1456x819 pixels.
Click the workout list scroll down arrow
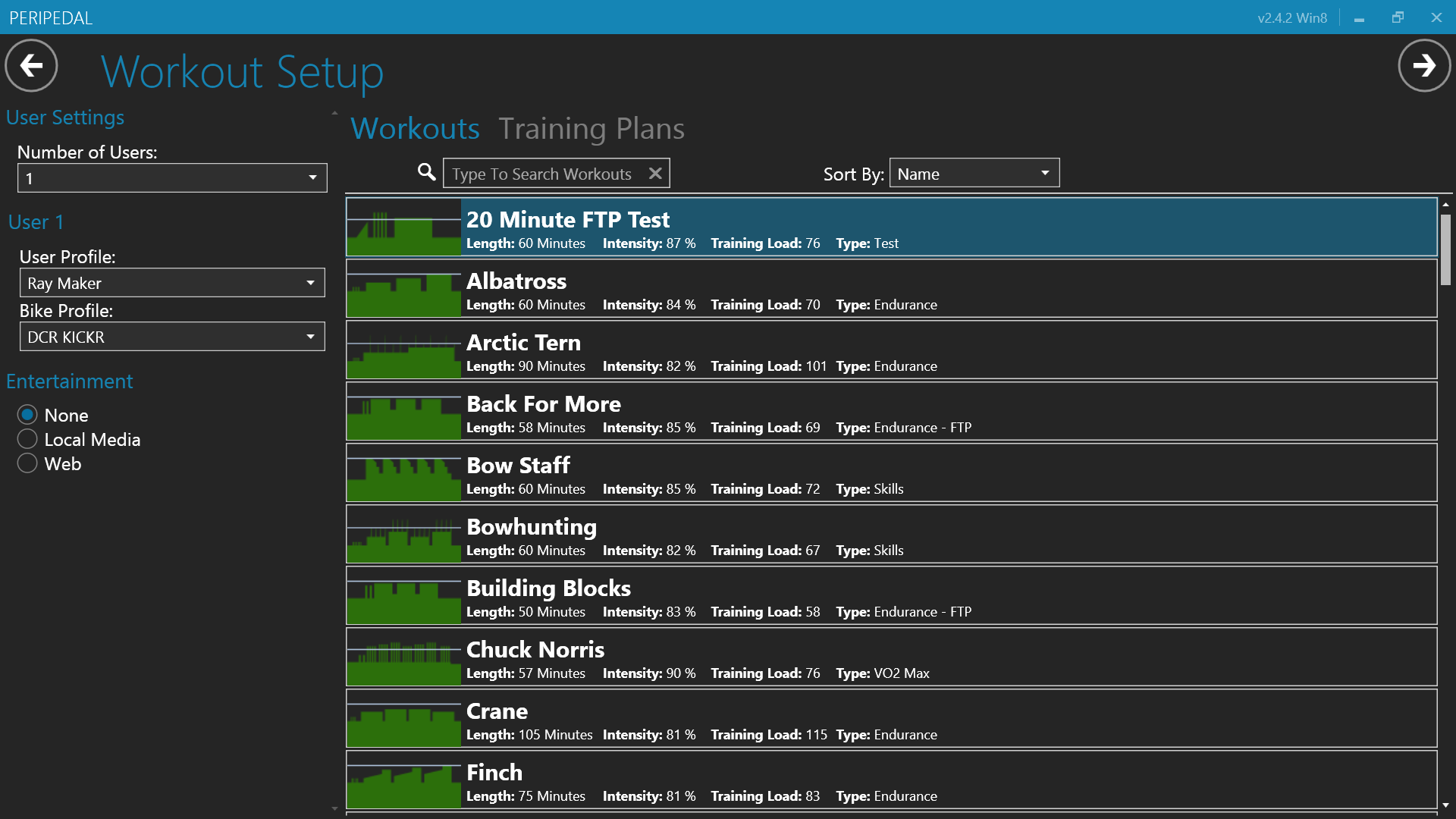click(1446, 805)
